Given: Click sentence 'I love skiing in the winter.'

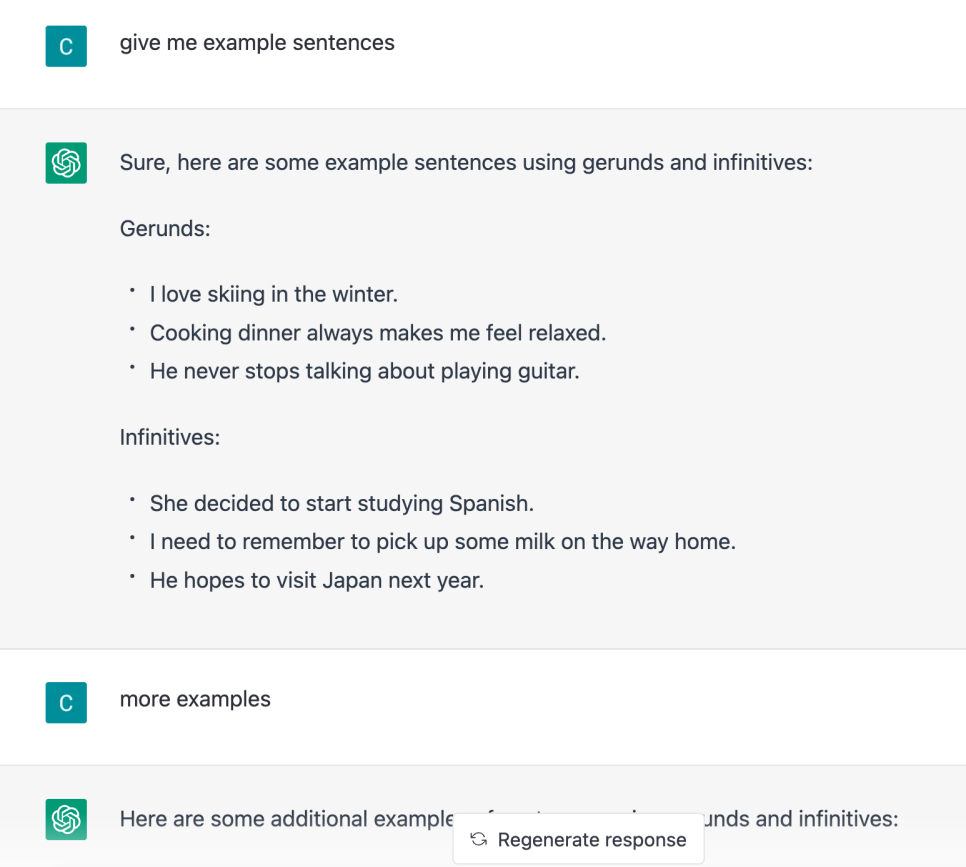Looking at the screenshot, I should point(274,295).
